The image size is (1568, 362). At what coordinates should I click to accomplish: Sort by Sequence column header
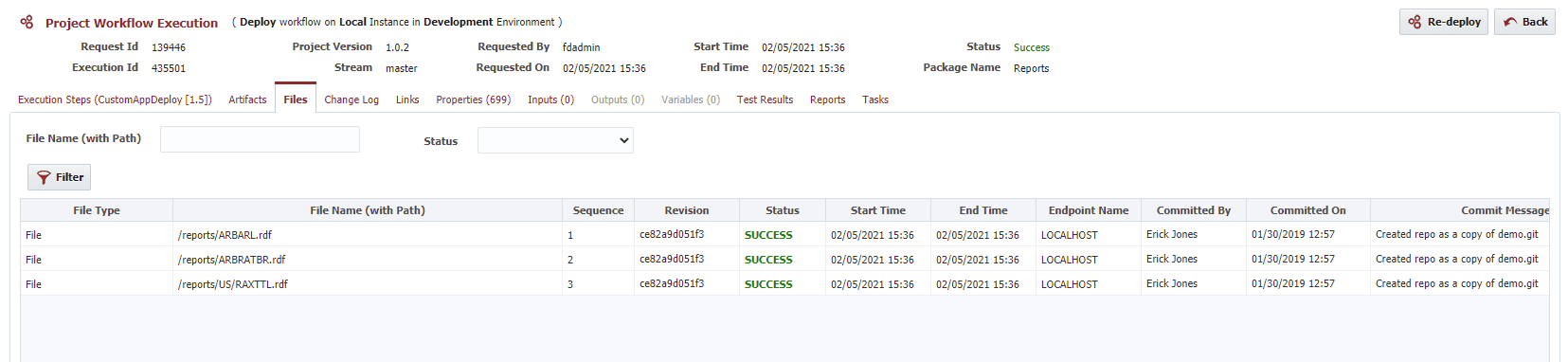pos(598,210)
